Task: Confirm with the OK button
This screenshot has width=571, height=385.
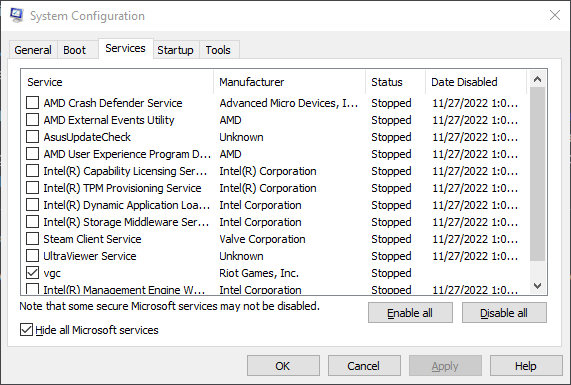Action: [x=283, y=366]
